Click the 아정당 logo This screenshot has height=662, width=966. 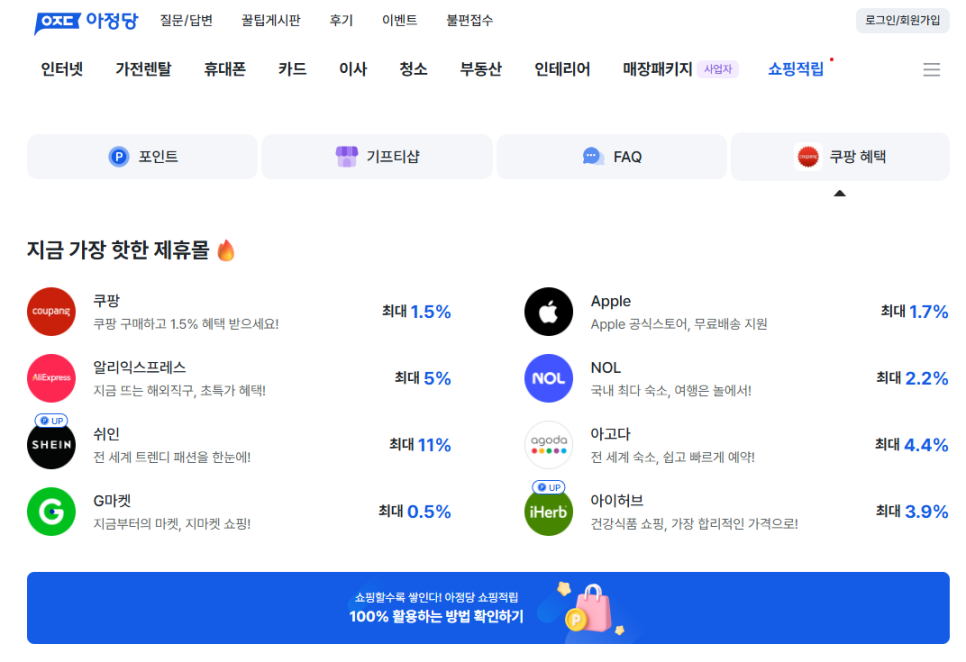click(x=87, y=21)
